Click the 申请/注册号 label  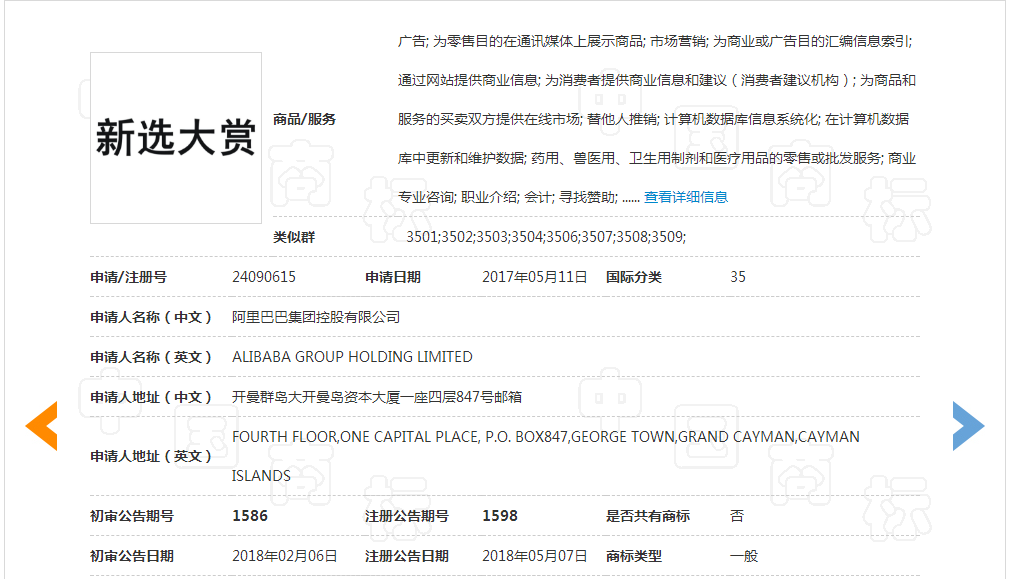pyautogui.click(x=129, y=277)
